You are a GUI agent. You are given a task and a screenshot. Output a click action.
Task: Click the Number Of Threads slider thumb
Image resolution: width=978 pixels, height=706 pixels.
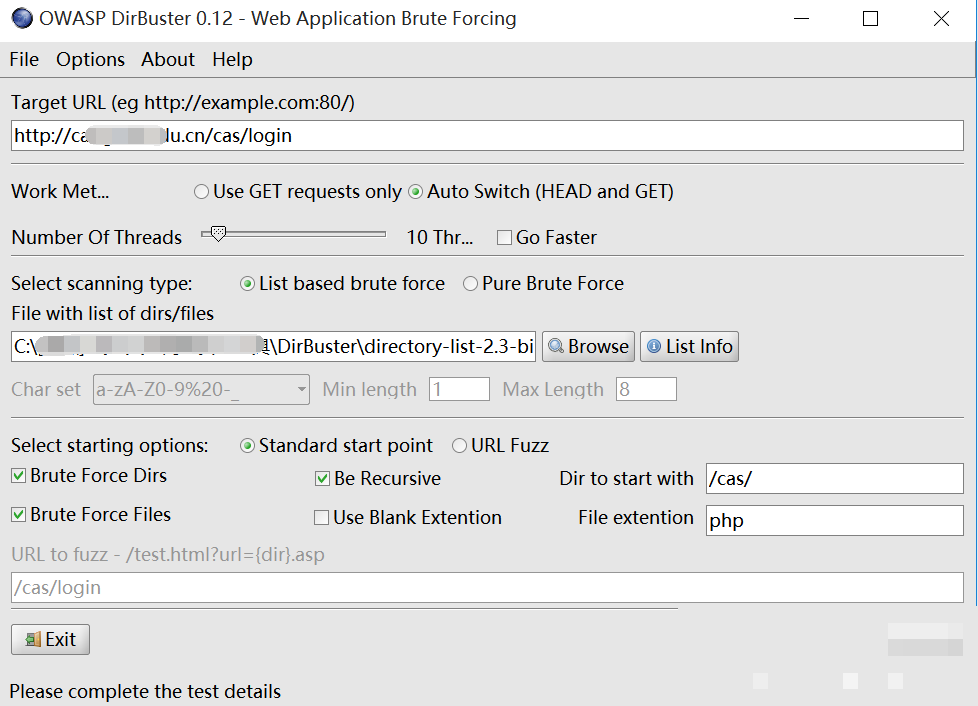(x=218, y=234)
